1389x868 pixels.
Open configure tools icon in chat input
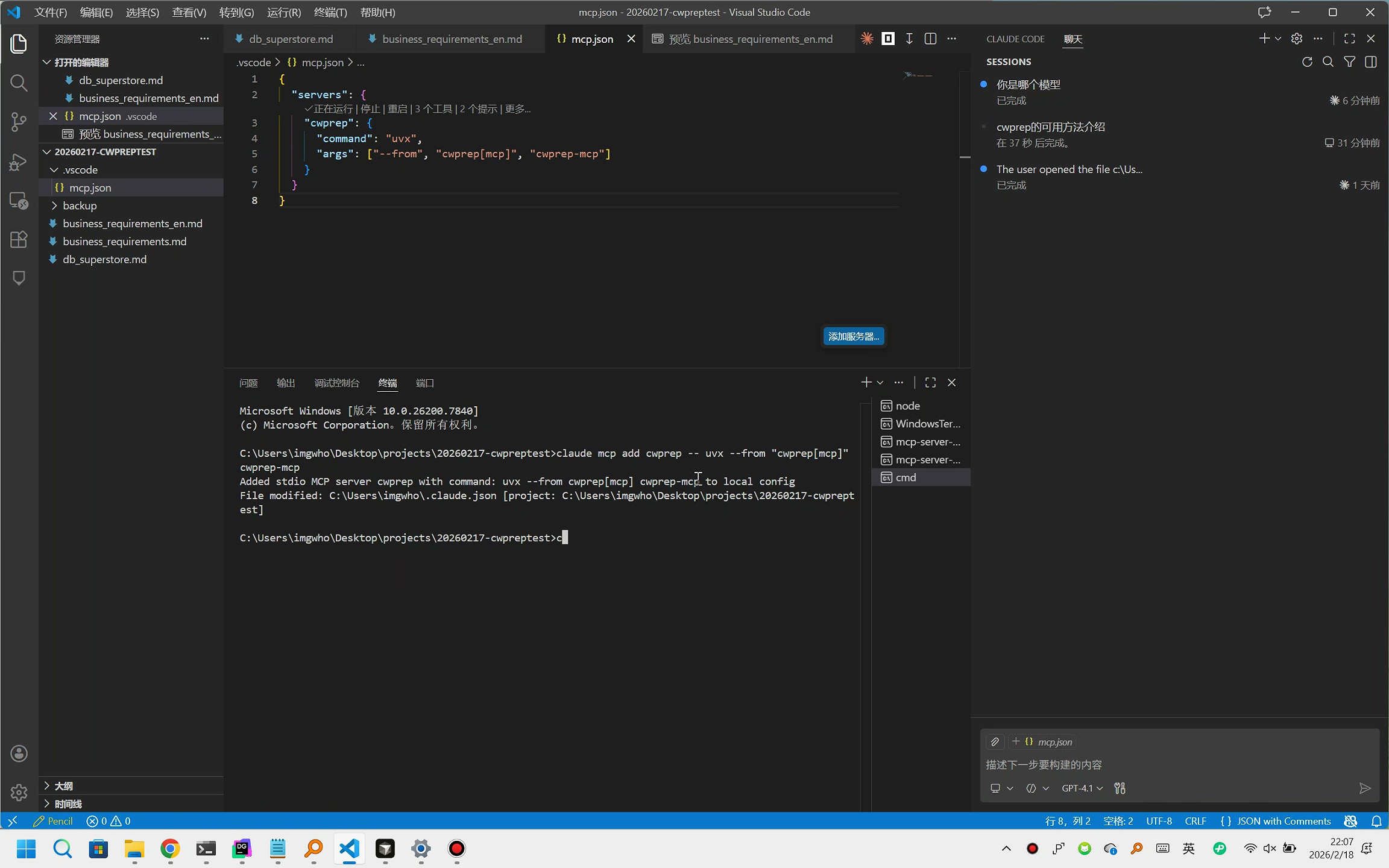(x=1120, y=788)
